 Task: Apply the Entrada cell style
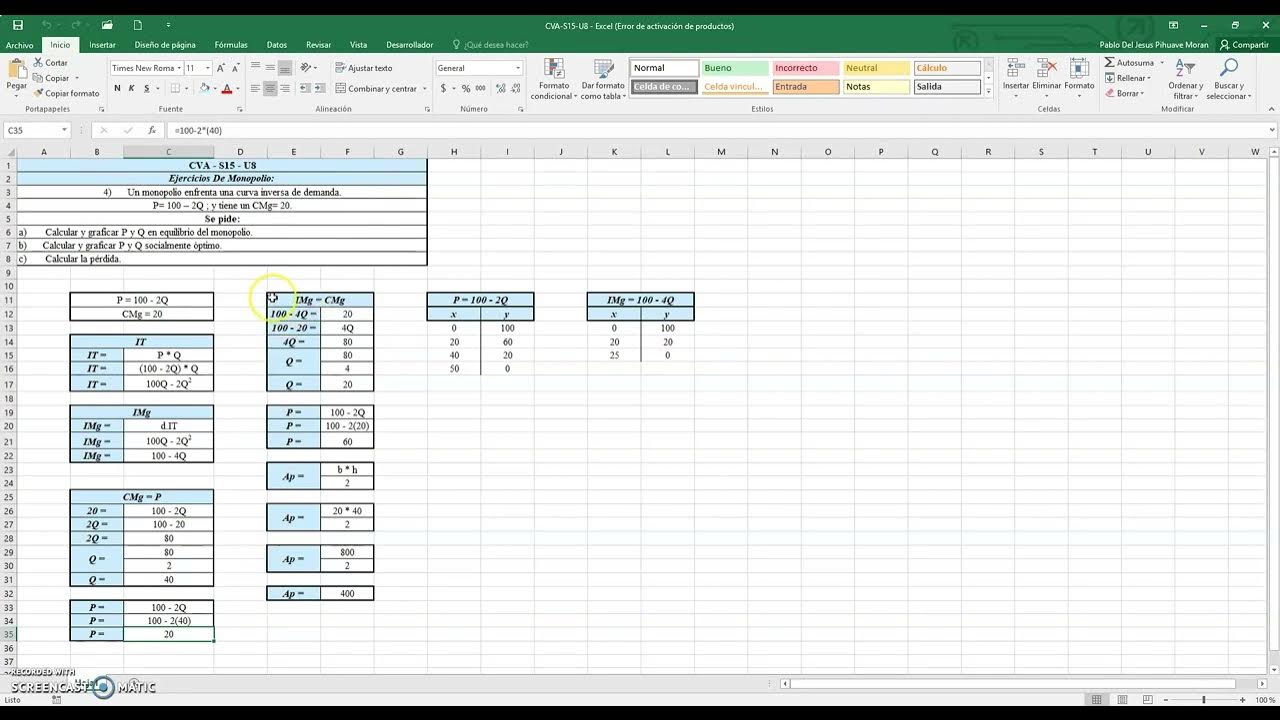coord(805,87)
